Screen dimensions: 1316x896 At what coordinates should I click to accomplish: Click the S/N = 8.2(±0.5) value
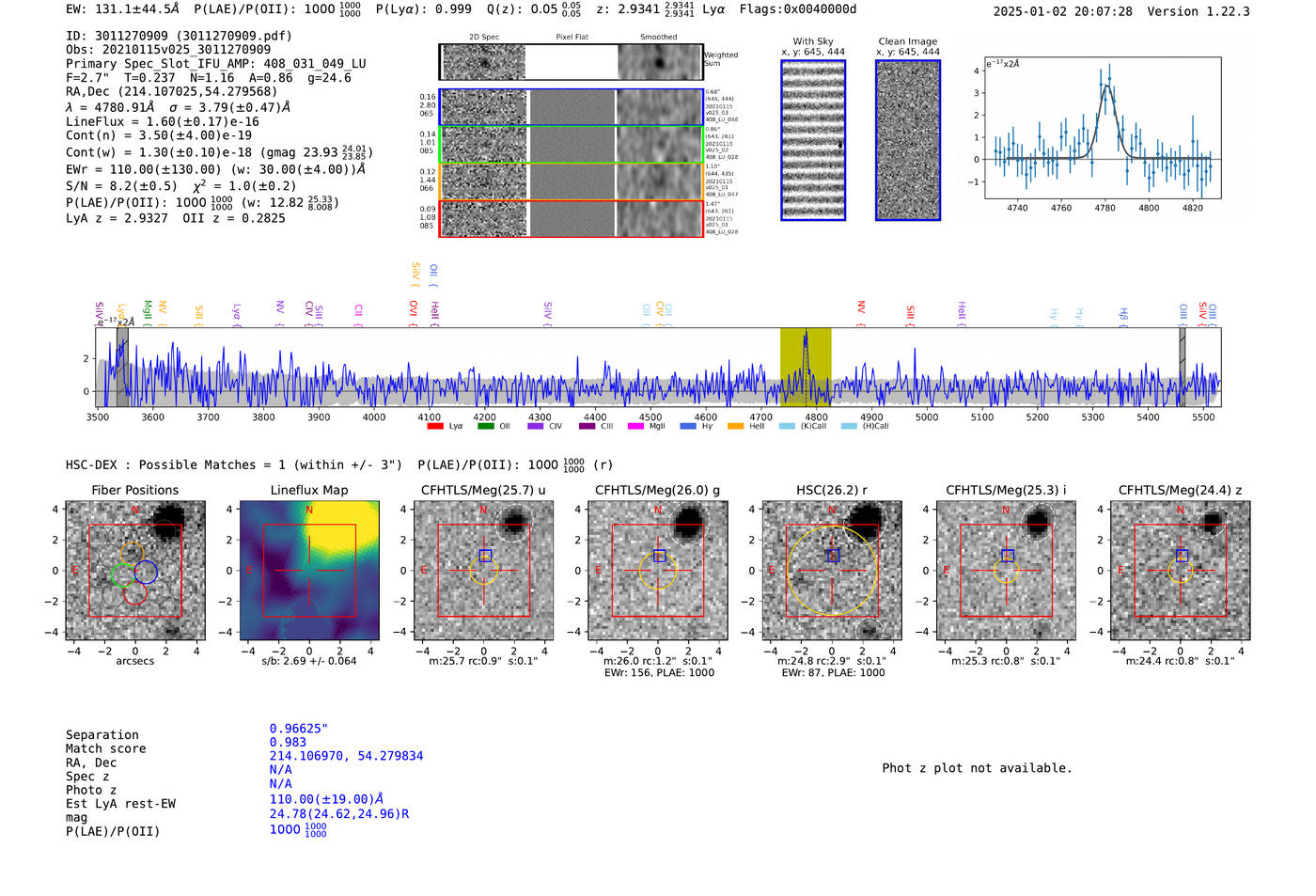tap(121, 186)
